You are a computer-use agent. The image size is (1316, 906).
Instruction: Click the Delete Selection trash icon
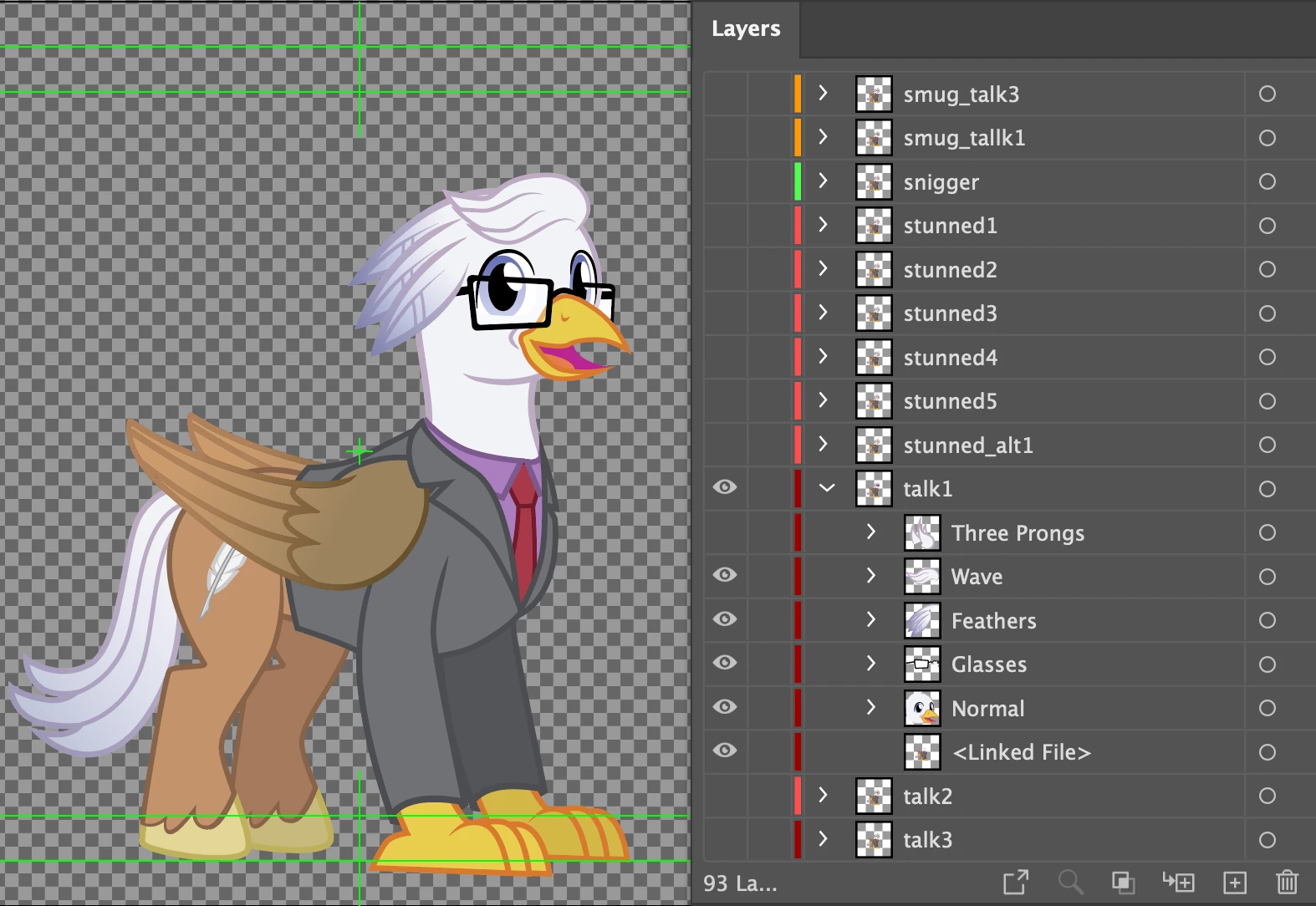pos(1288,882)
